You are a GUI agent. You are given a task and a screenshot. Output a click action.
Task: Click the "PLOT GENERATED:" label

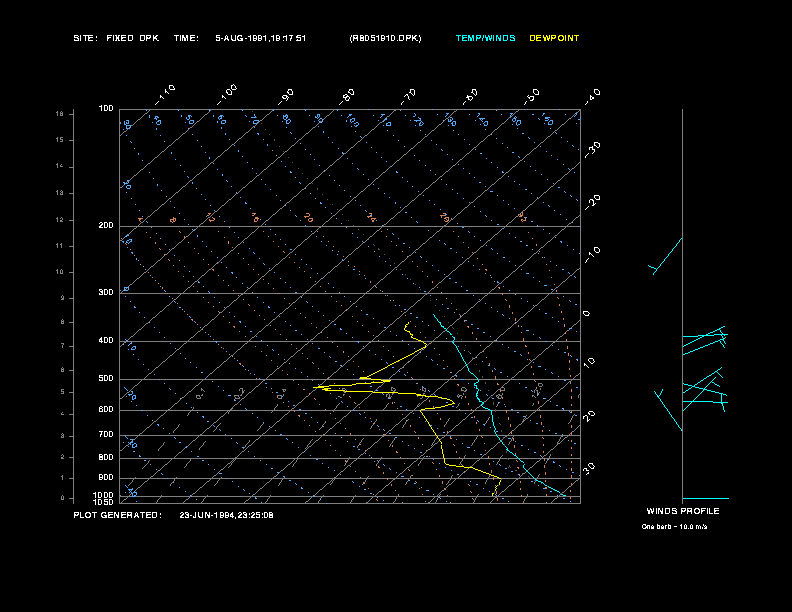point(118,515)
